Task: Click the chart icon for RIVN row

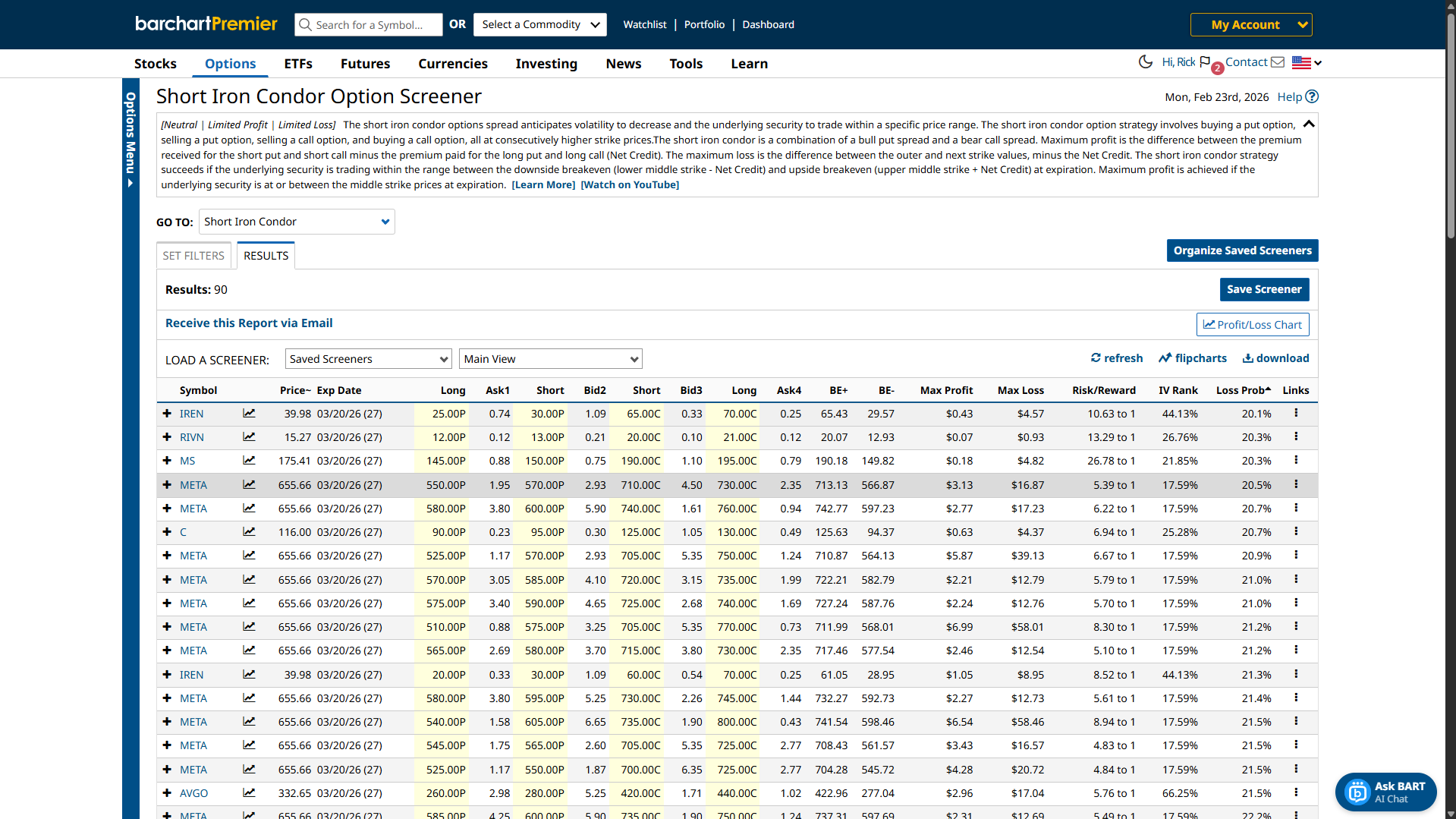Action: click(249, 437)
